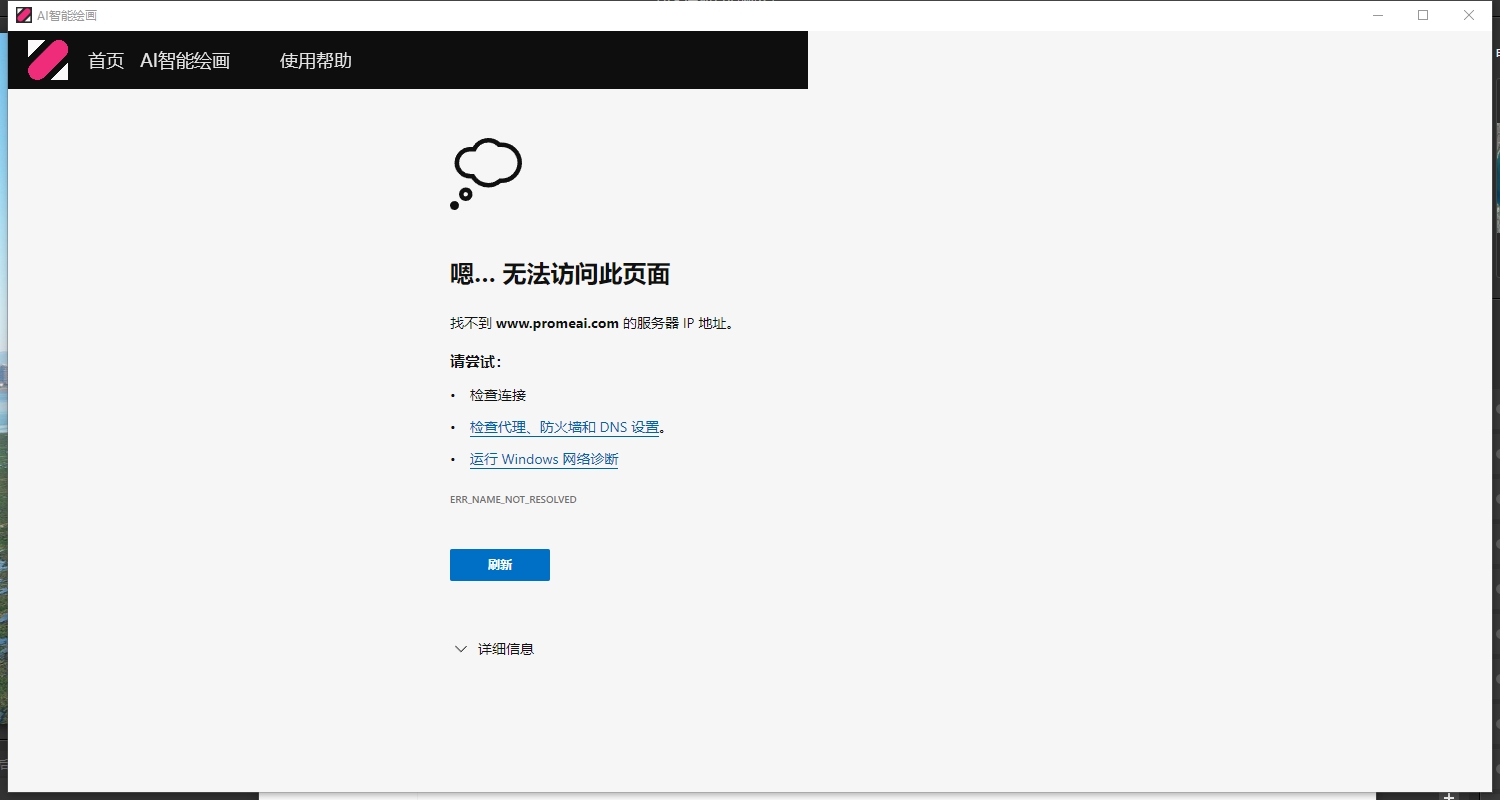
Task: Click the pink slash logo in the navigation bar
Action: pos(48,60)
